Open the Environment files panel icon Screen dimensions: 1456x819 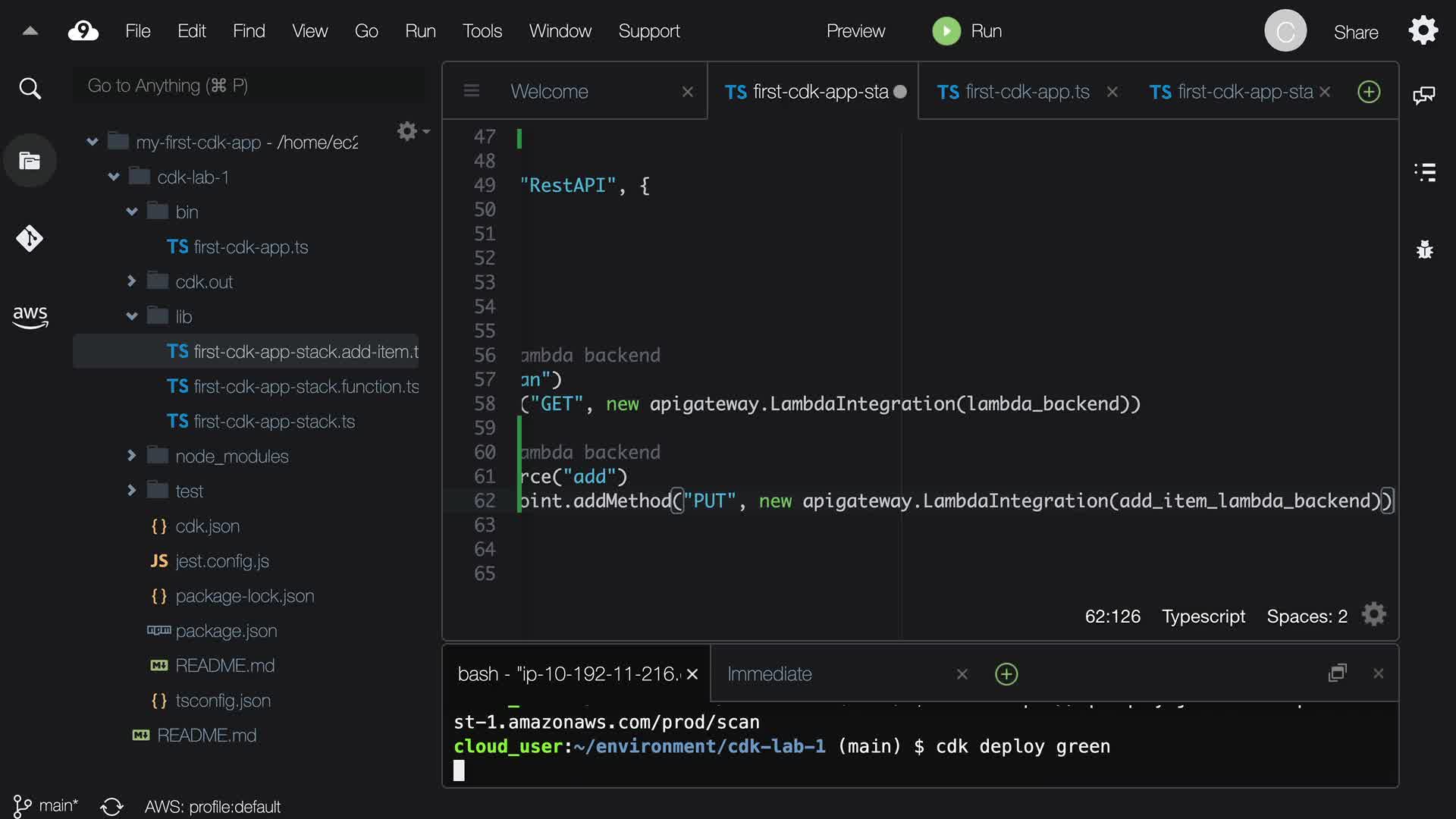click(30, 161)
